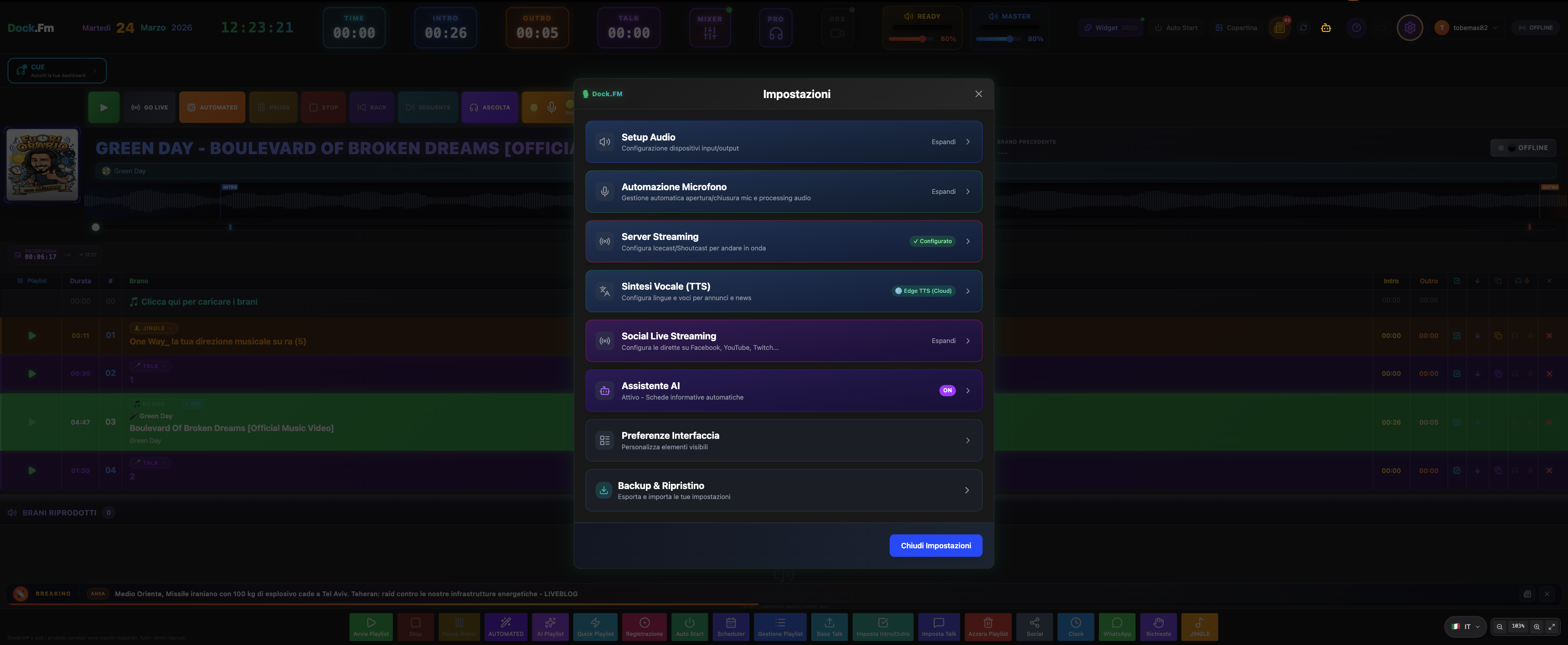
Task: Click the ASCOLTA listen button
Action: (490, 107)
